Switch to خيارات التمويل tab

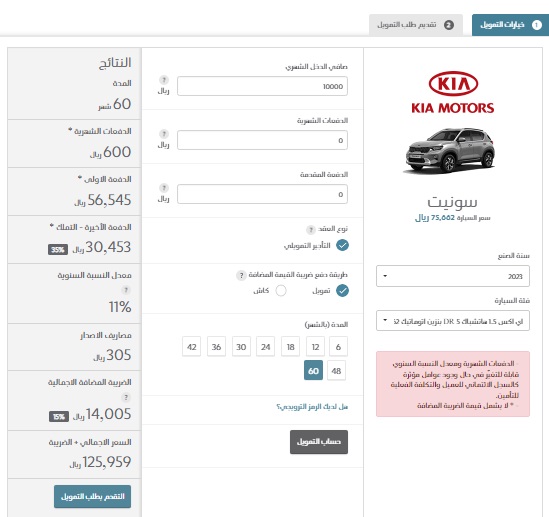[x=510, y=25]
